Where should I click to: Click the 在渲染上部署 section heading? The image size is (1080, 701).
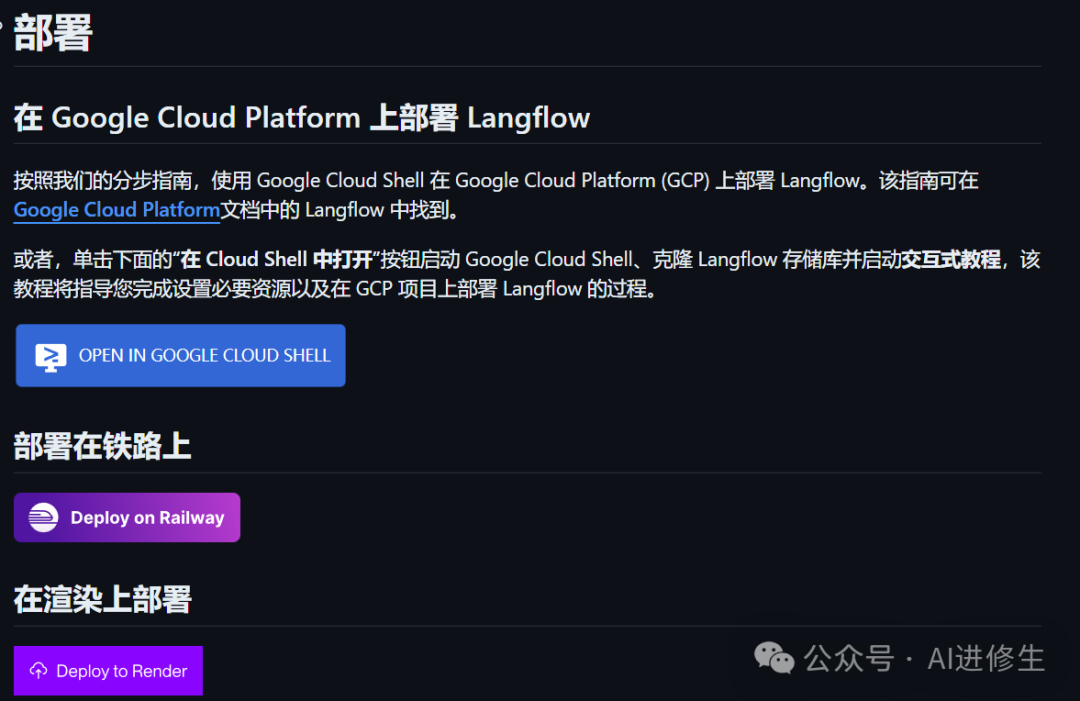click(x=102, y=600)
